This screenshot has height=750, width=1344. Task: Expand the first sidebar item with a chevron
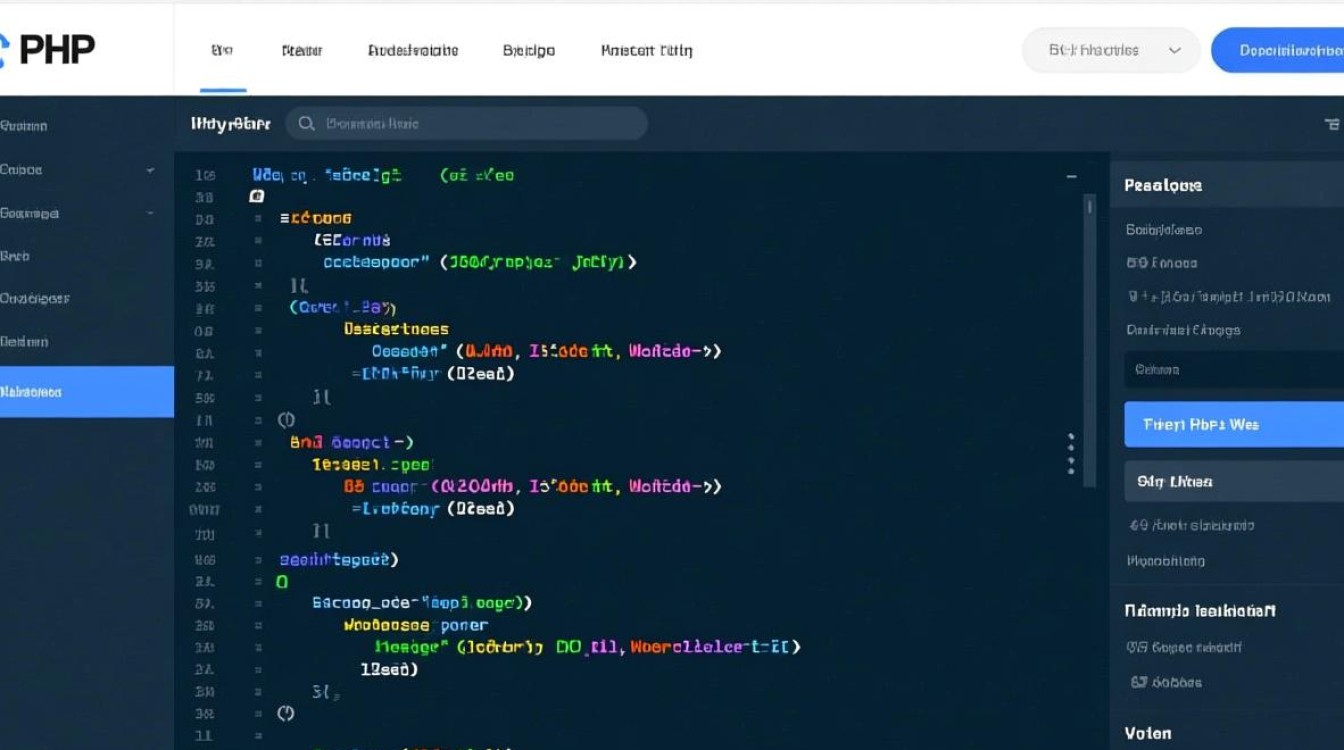click(150, 170)
